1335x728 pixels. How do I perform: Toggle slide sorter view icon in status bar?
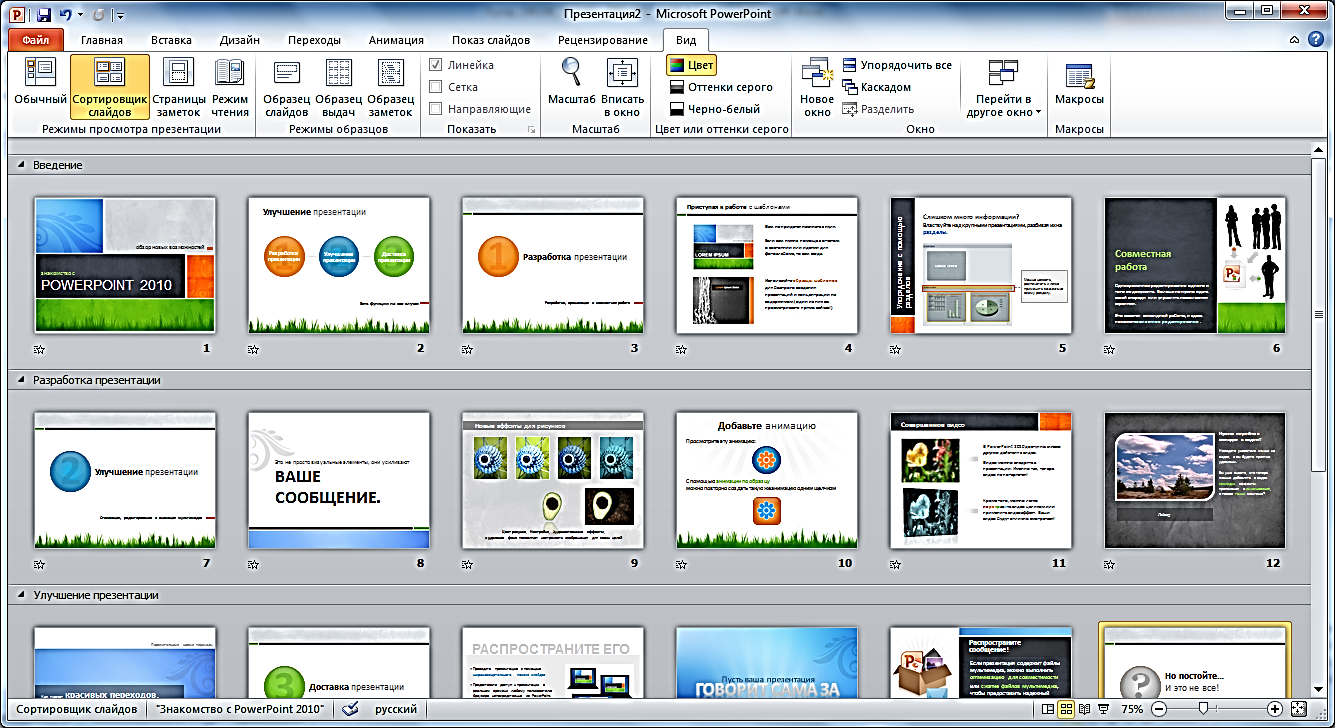click(x=1066, y=709)
